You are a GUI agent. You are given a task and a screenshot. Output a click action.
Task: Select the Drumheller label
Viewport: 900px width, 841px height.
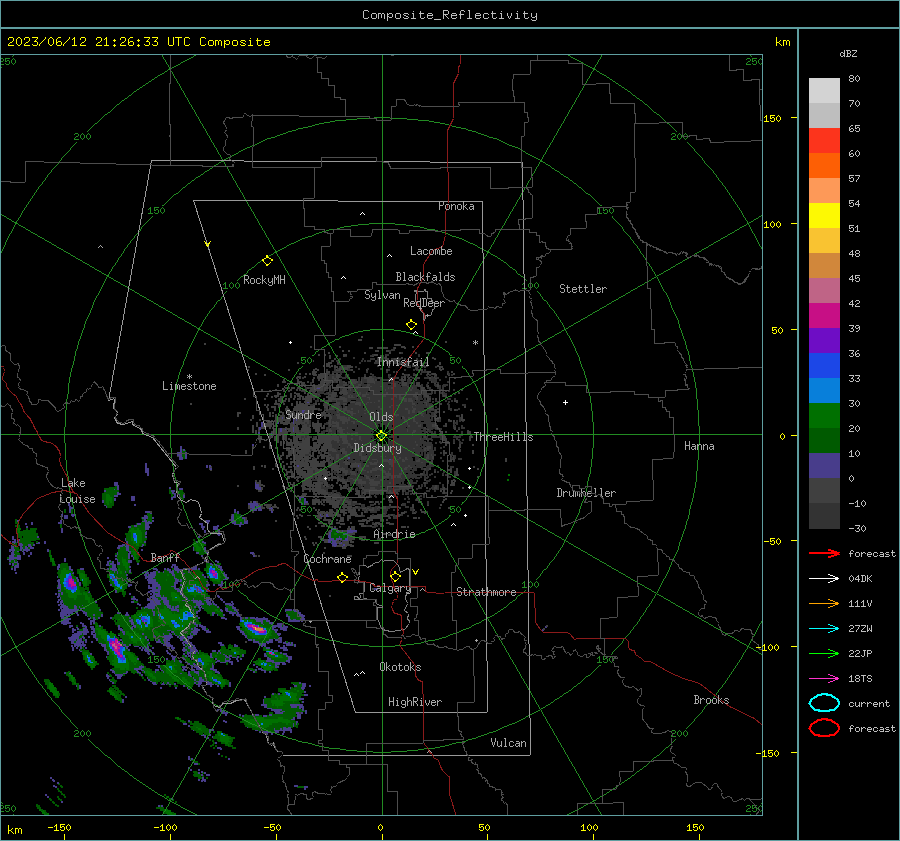(586, 493)
